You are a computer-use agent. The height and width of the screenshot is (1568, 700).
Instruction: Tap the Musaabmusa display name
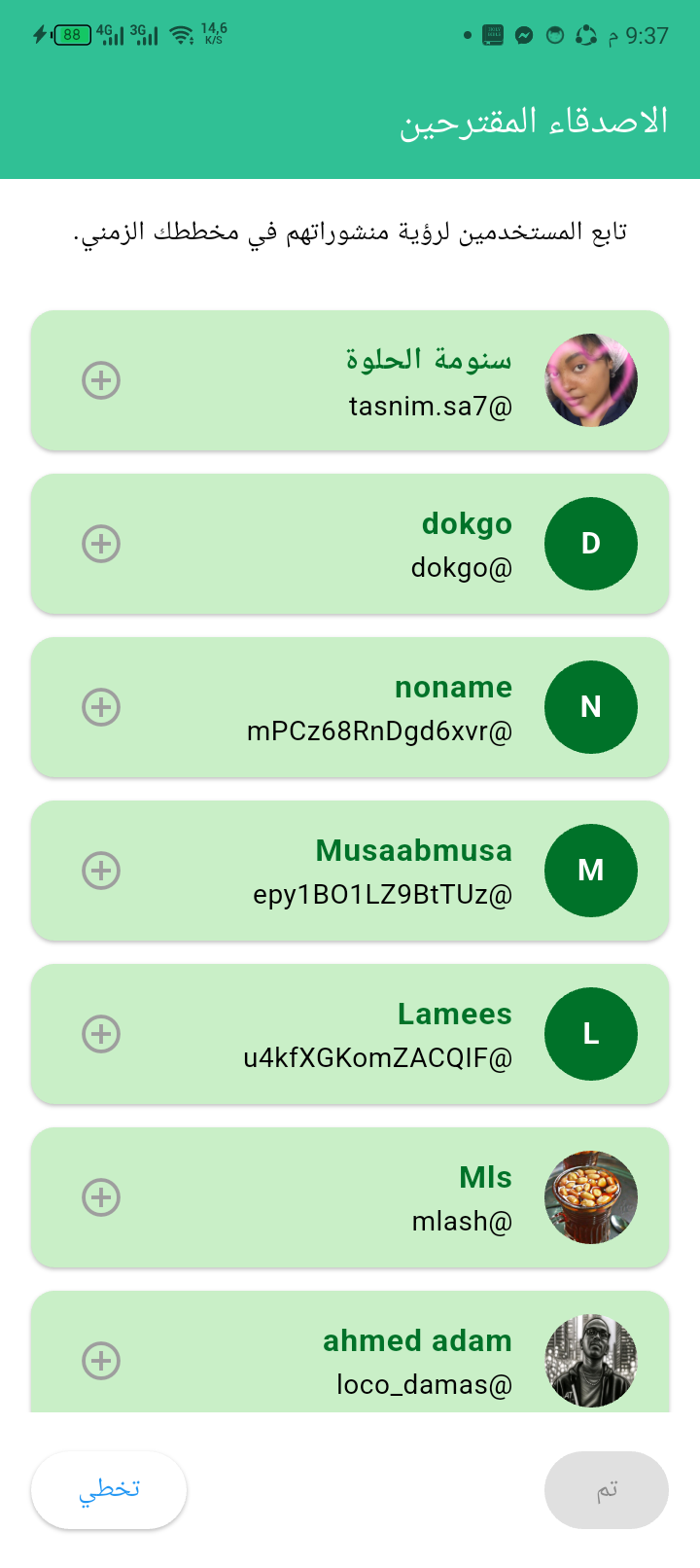point(414,850)
